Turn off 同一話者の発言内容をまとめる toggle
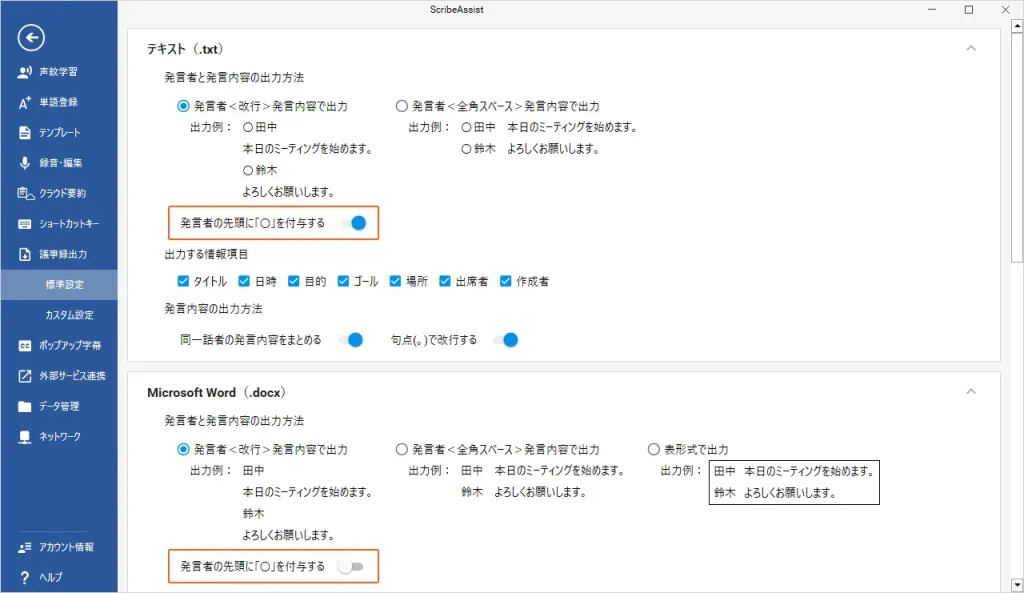Screen dimensions: 1024x593 click(350, 340)
